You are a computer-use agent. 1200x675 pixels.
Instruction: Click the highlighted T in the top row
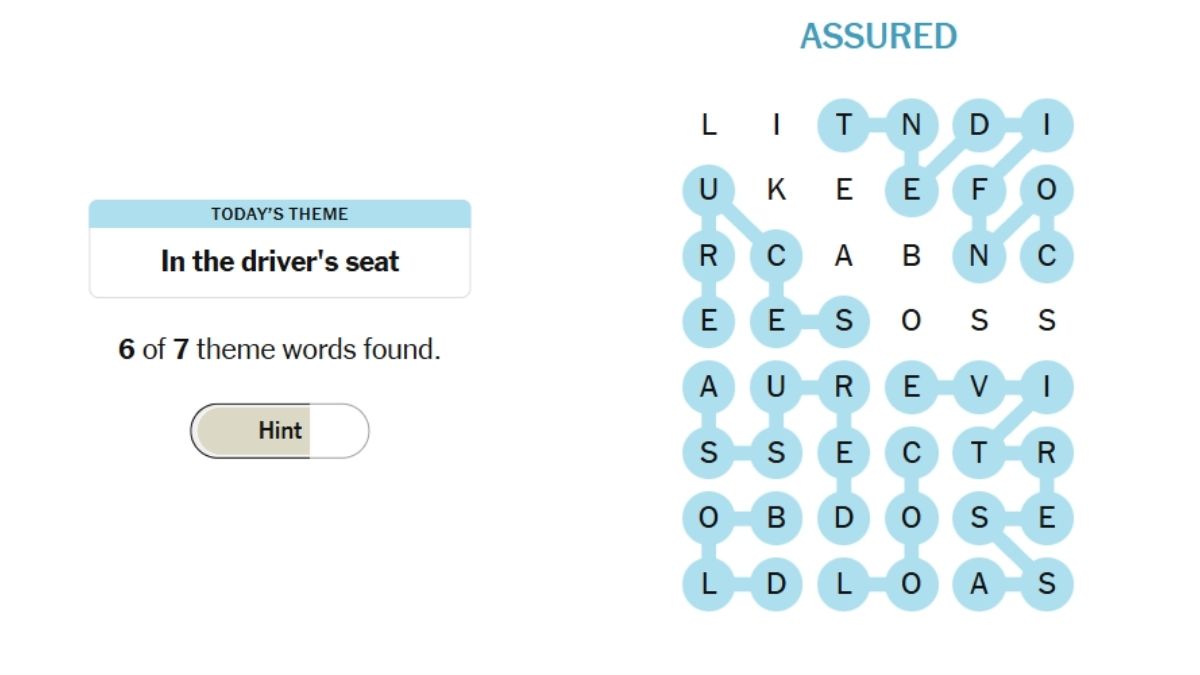point(844,125)
